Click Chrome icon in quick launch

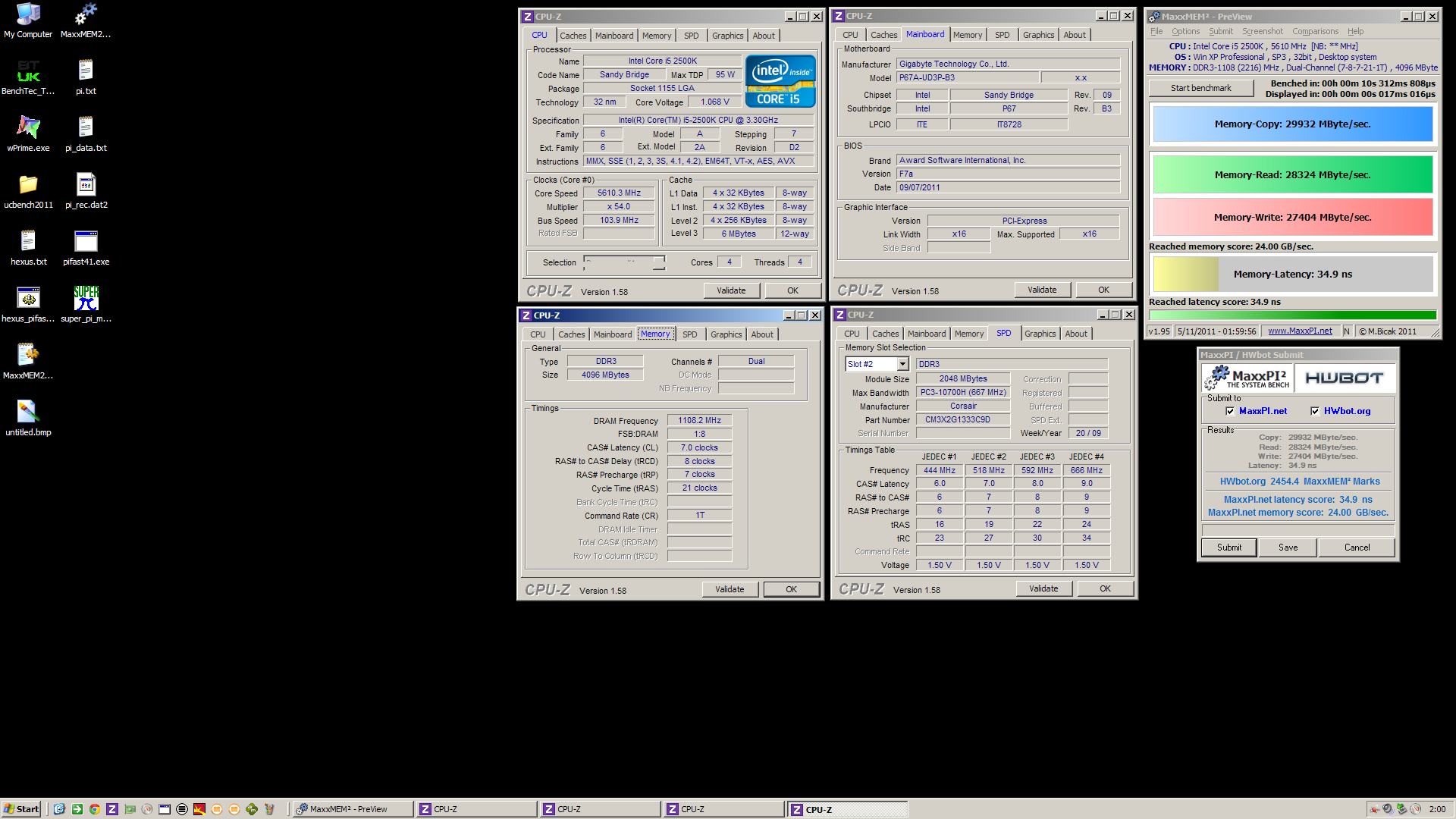tap(95, 809)
